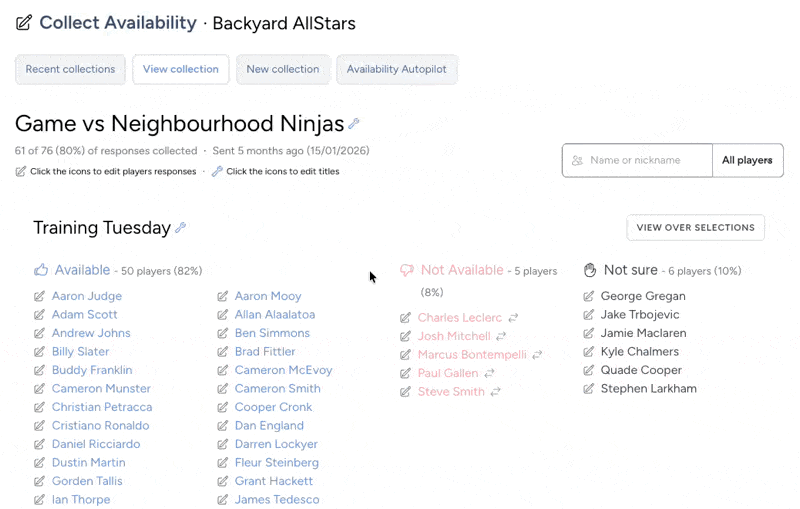Focus the Name or nickname search field
This screenshot has width=800, height=509.
tap(638, 160)
